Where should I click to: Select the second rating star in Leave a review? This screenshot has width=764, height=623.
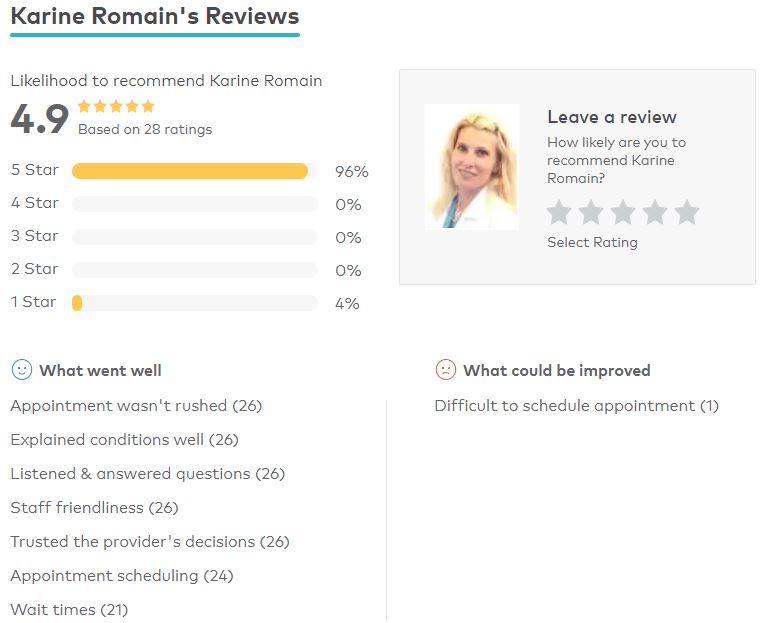click(591, 212)
